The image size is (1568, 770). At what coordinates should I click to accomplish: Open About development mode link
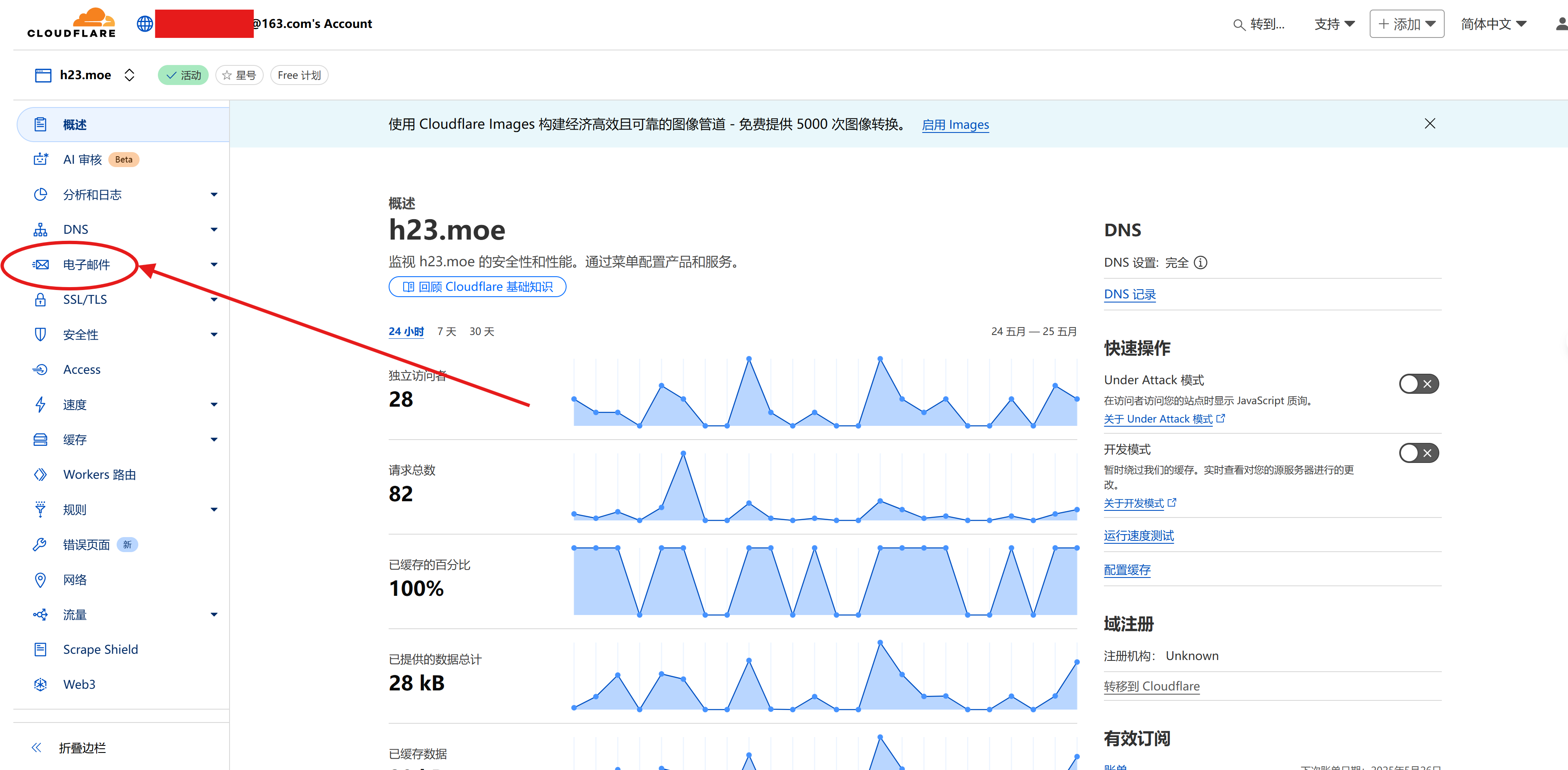click(x=1140, y=503)
